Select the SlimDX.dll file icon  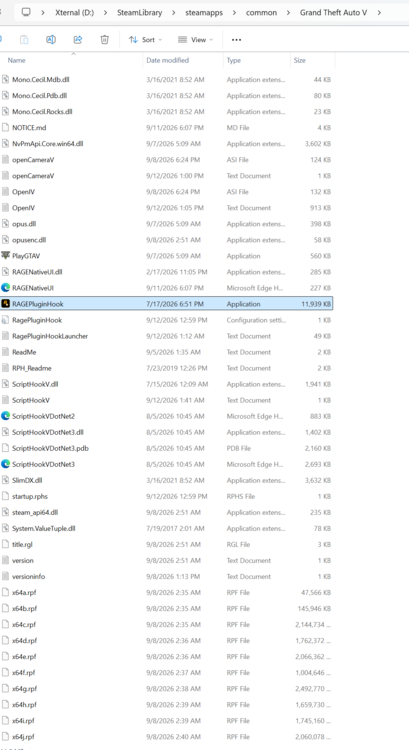point(6,480)
